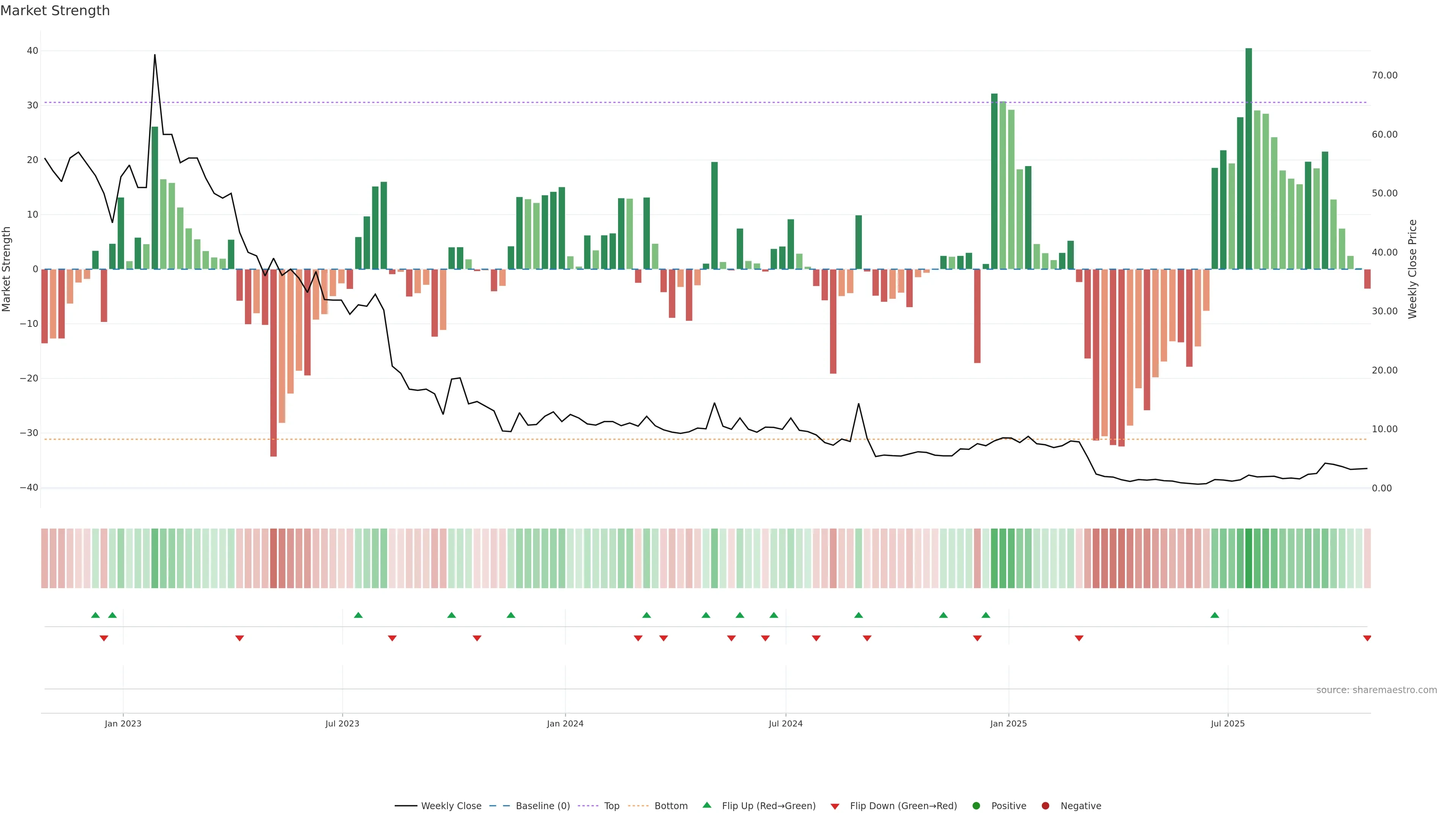Image resolution: width=1456 pixels, height=819 pixels.
Task: Click last green flip-up marker before Jul 2025
Action: click(x=1214, y=615)
